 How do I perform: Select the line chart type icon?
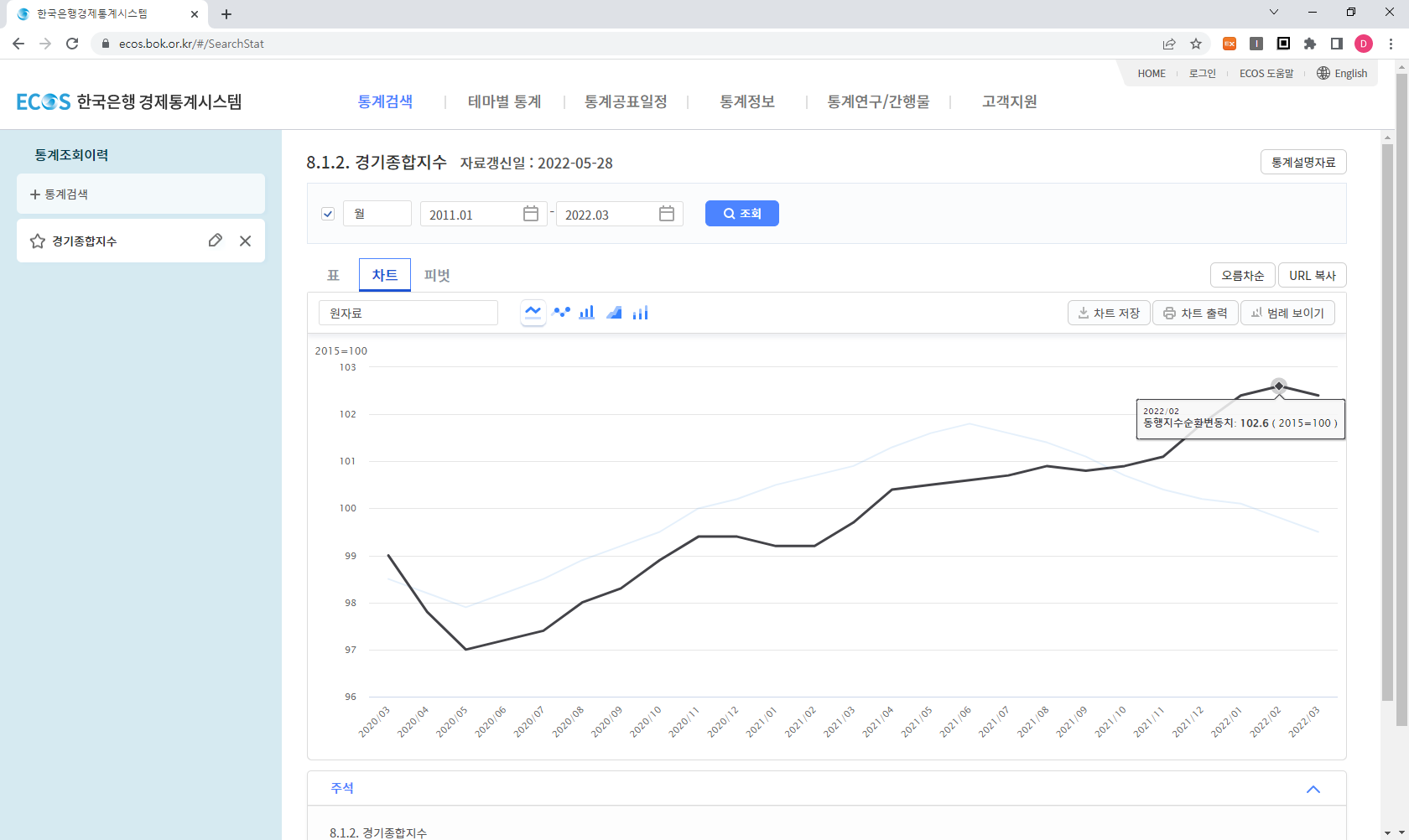pyautogui.click(x=533, y=313)
